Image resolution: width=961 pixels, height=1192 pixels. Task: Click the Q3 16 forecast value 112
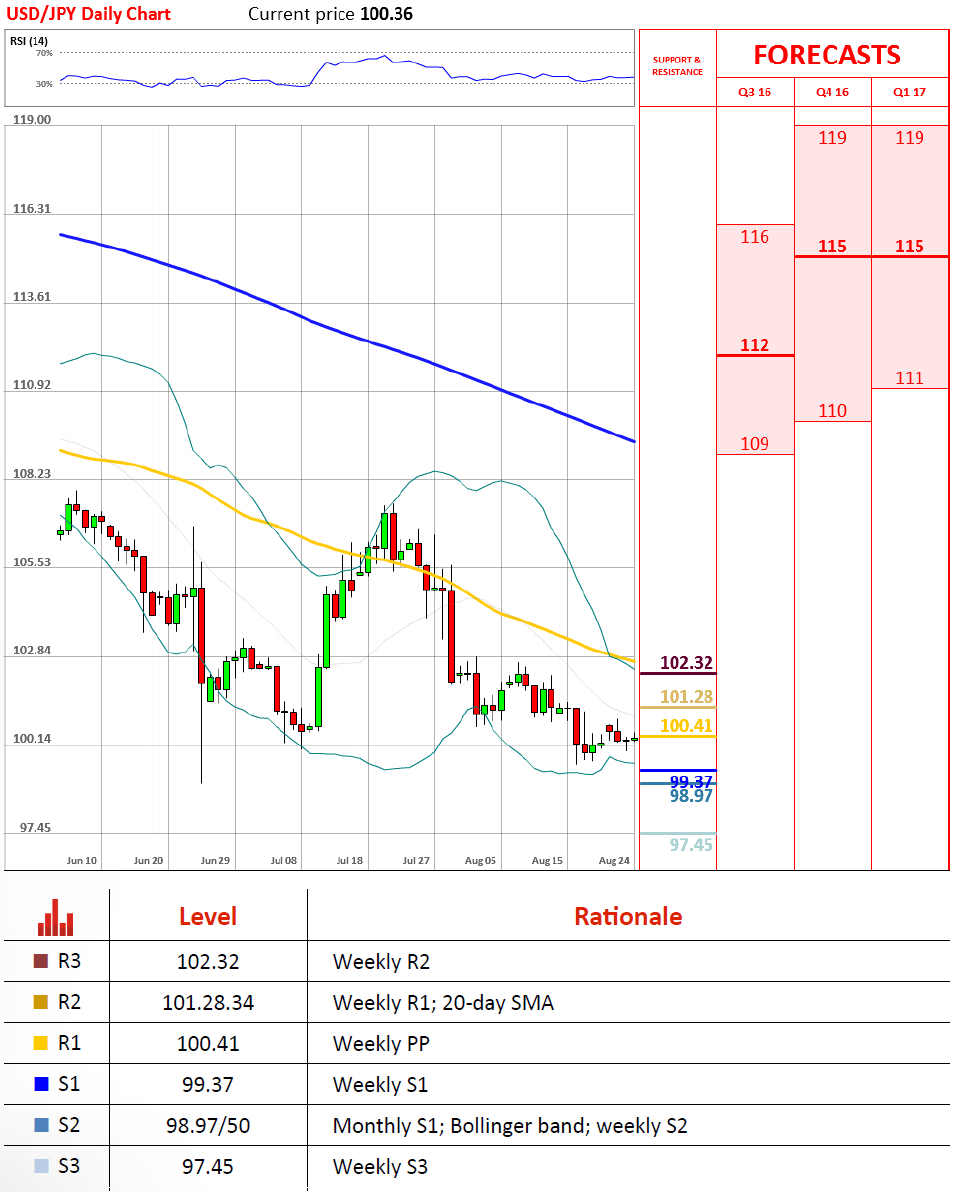(754, 345)
